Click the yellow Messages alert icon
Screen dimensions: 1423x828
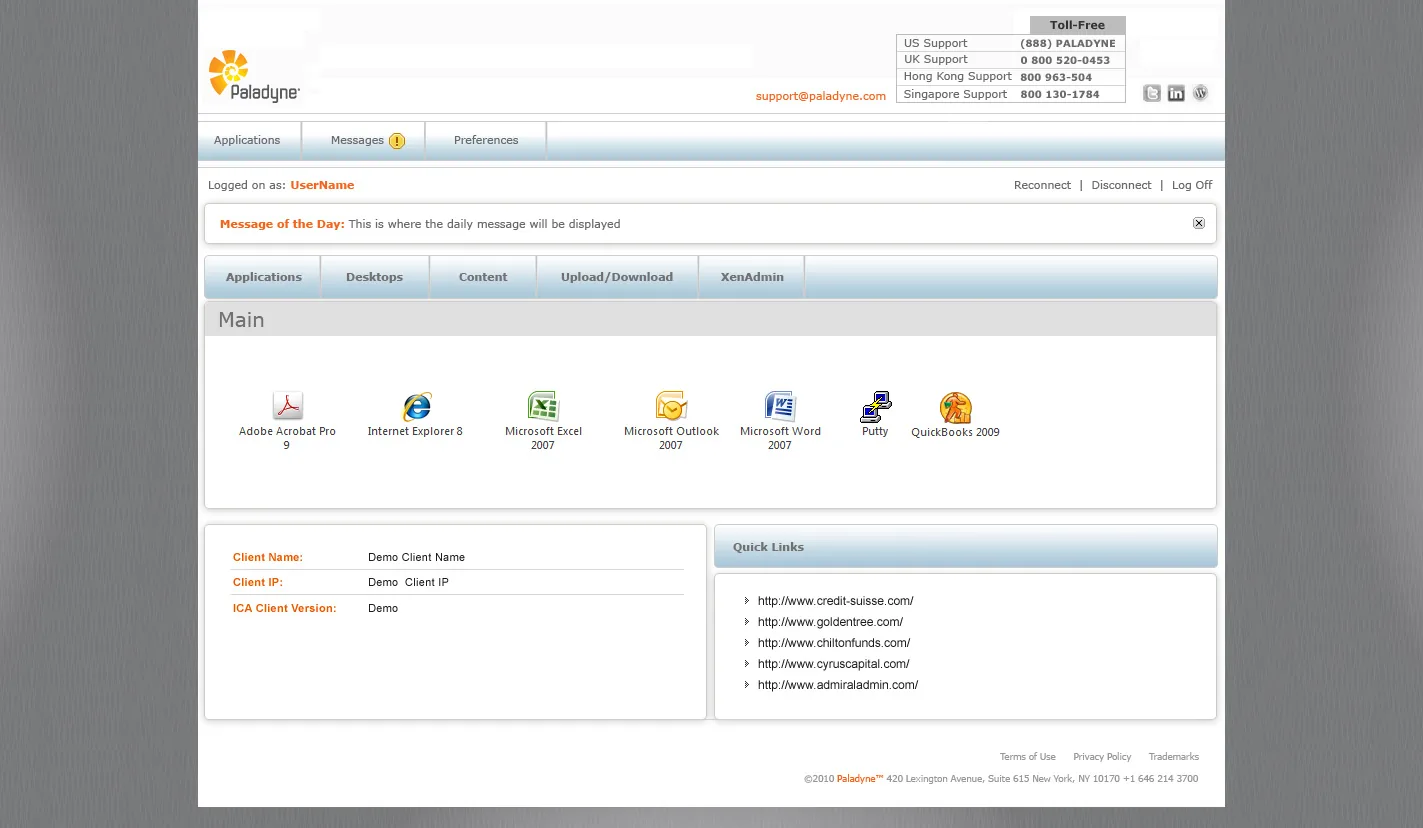(397, 141)
